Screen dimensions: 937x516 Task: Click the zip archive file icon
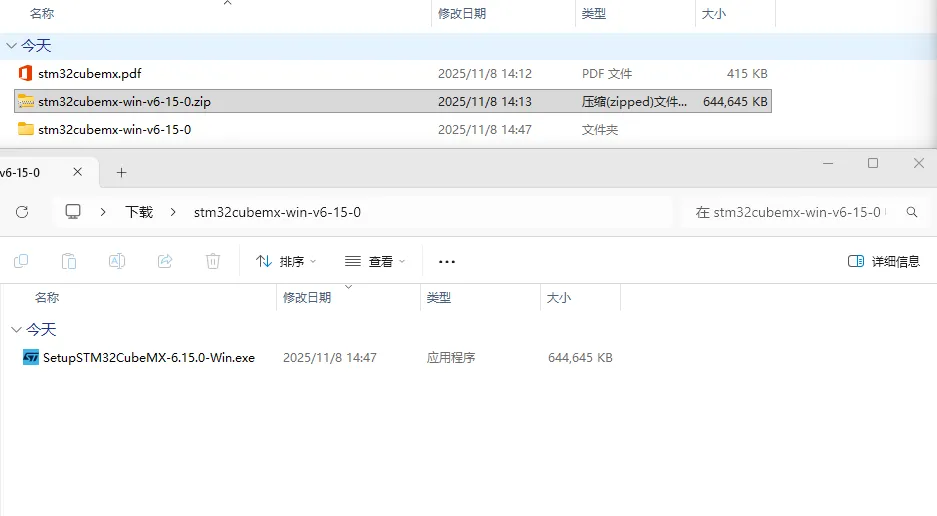(26, 101)
